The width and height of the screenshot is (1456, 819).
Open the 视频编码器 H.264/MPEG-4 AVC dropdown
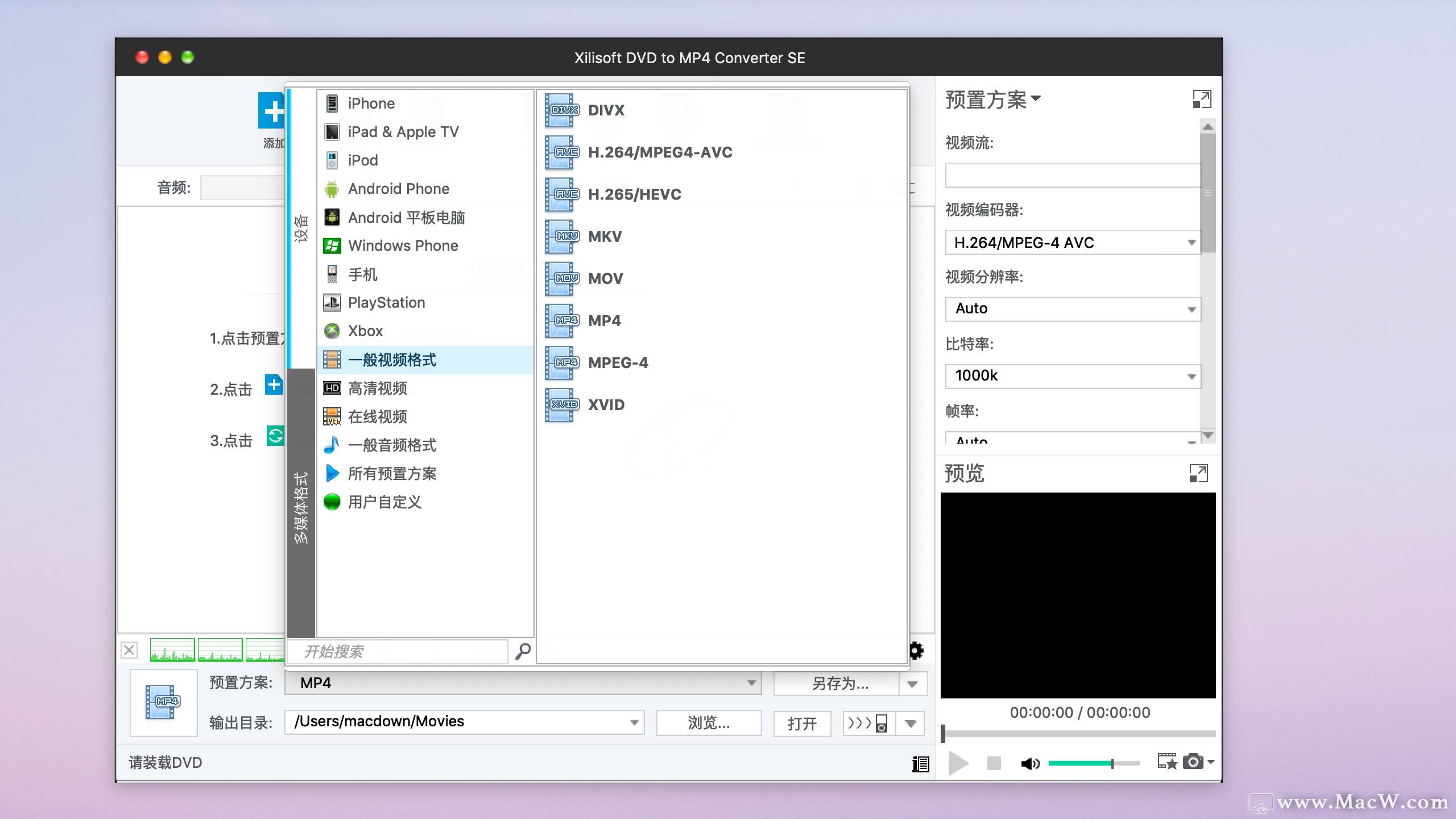click(1073, 242)
